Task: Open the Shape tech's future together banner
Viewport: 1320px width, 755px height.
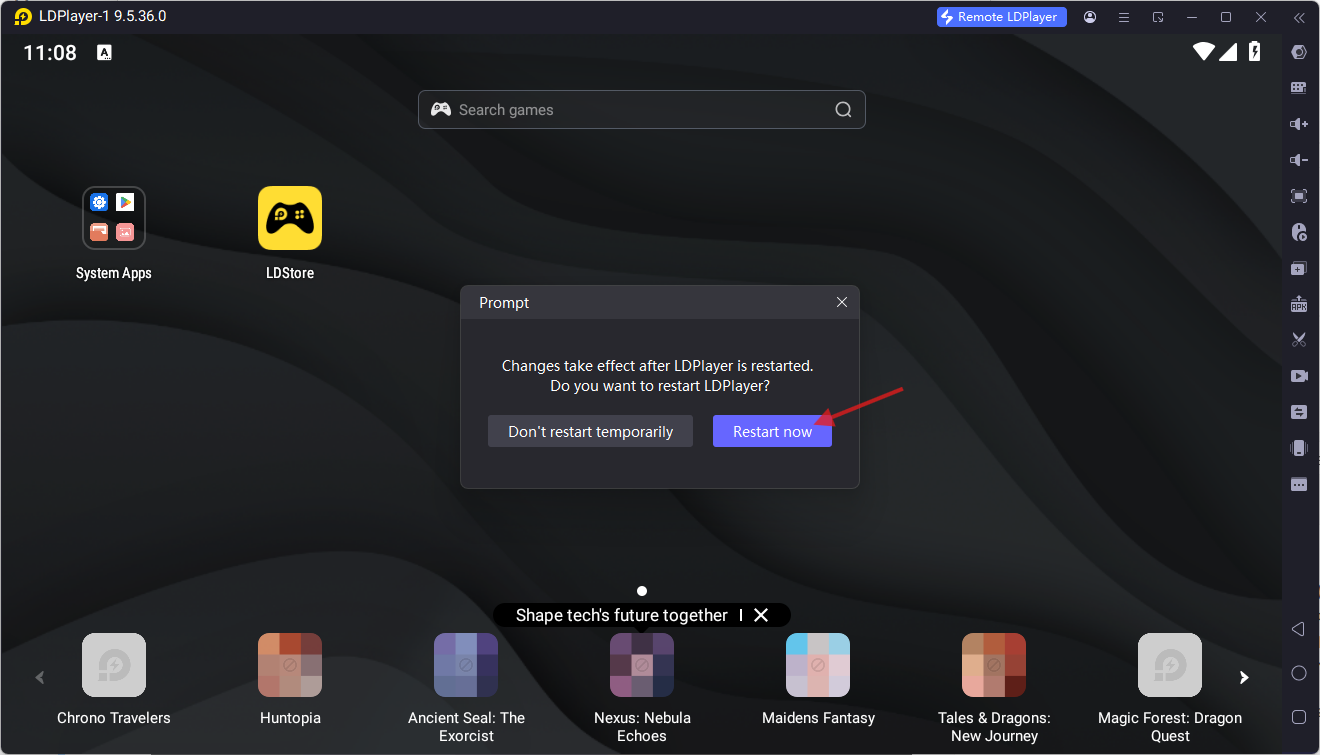Action: 622,615
